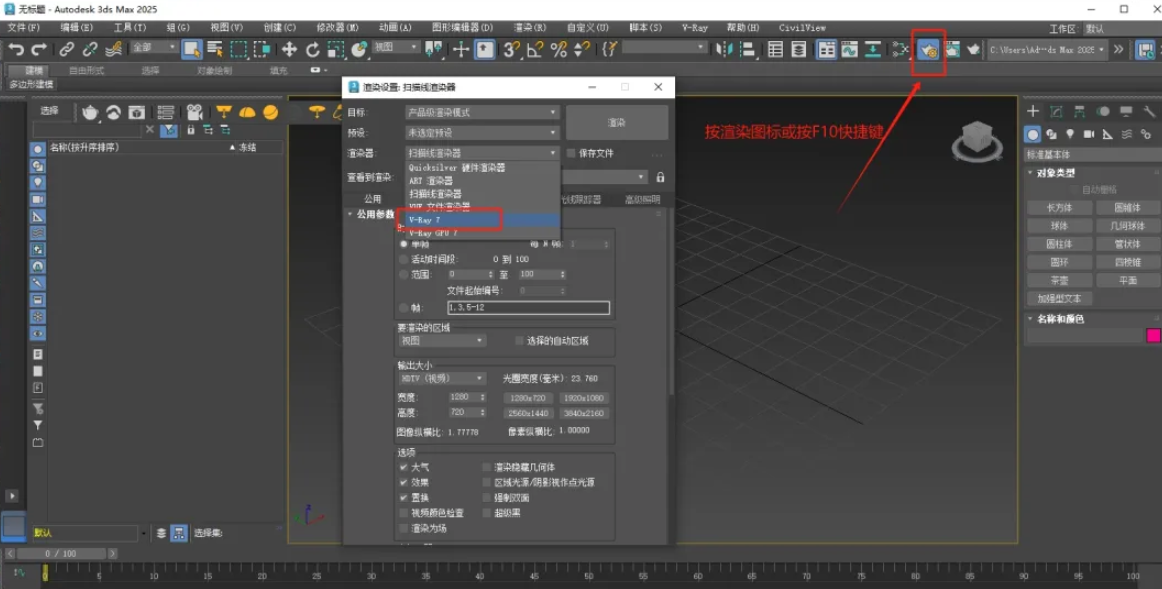Click the Undo arrow in main toolbar
1162x589 pixels.
tap(16, 49)
